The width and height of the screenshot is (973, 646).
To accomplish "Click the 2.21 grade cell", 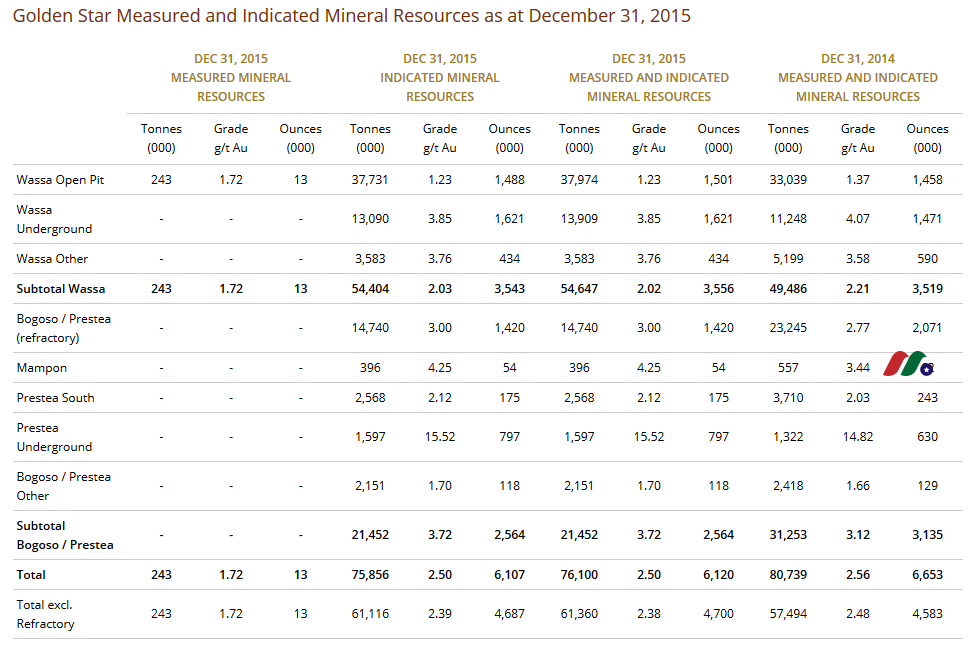I will click(x=858, y=289).
